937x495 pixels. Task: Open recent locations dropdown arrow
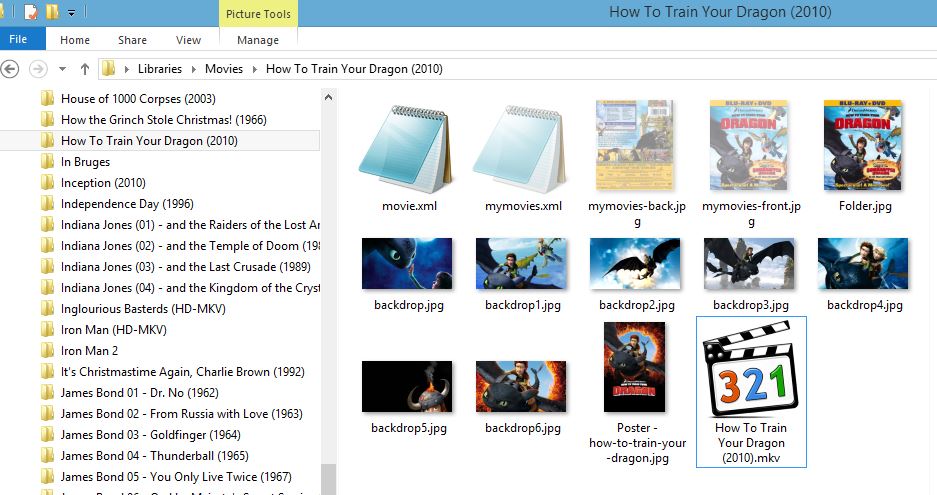pos(62,69)
